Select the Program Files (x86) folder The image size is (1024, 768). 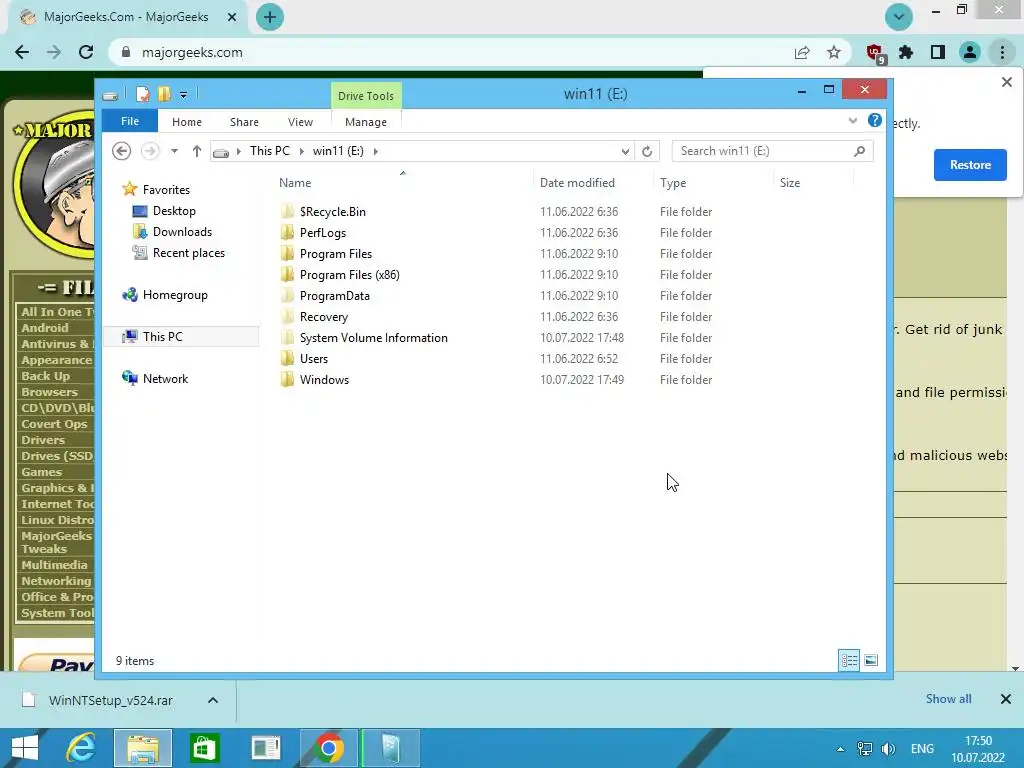349,274
